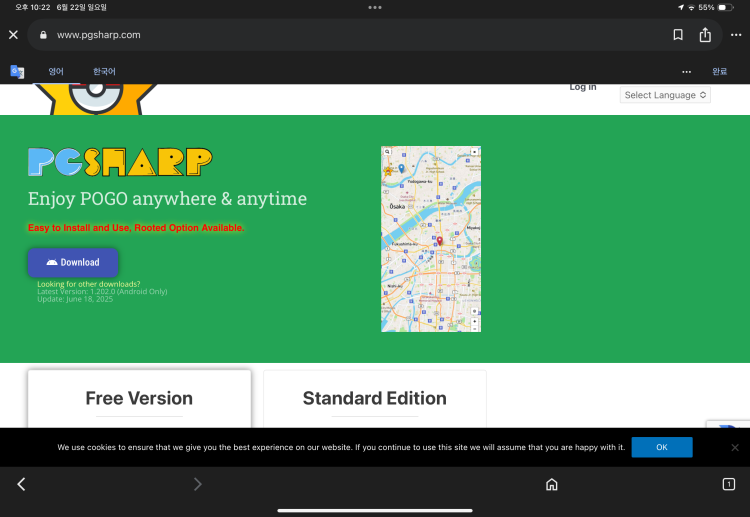Open the tabs overview counter
This screenshot has width=750, height=517.
point(728,484)
